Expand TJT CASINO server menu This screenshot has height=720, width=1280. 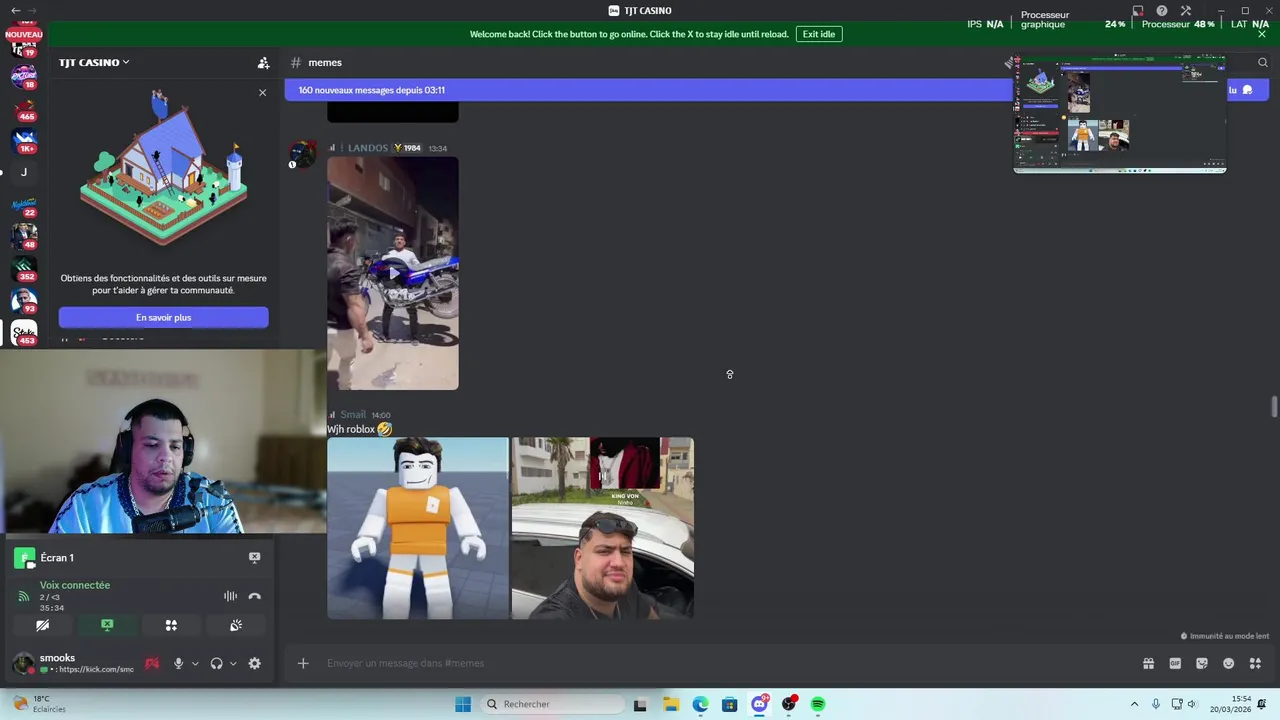click(x=94, y=62)
